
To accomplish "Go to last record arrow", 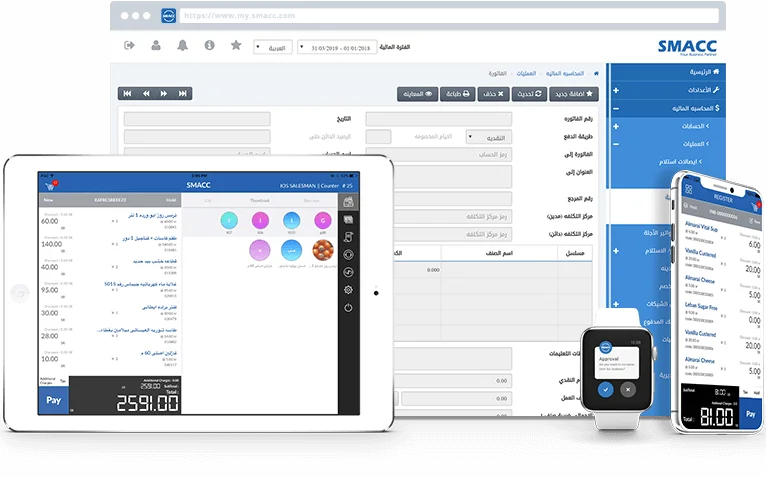I will [182, 93].
